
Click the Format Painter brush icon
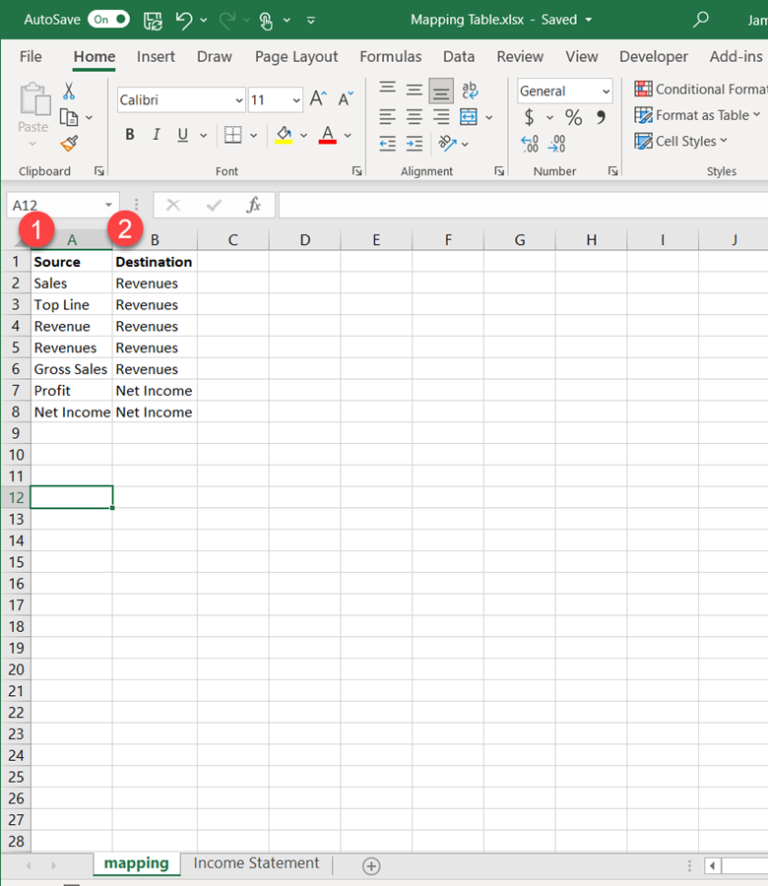69,144
